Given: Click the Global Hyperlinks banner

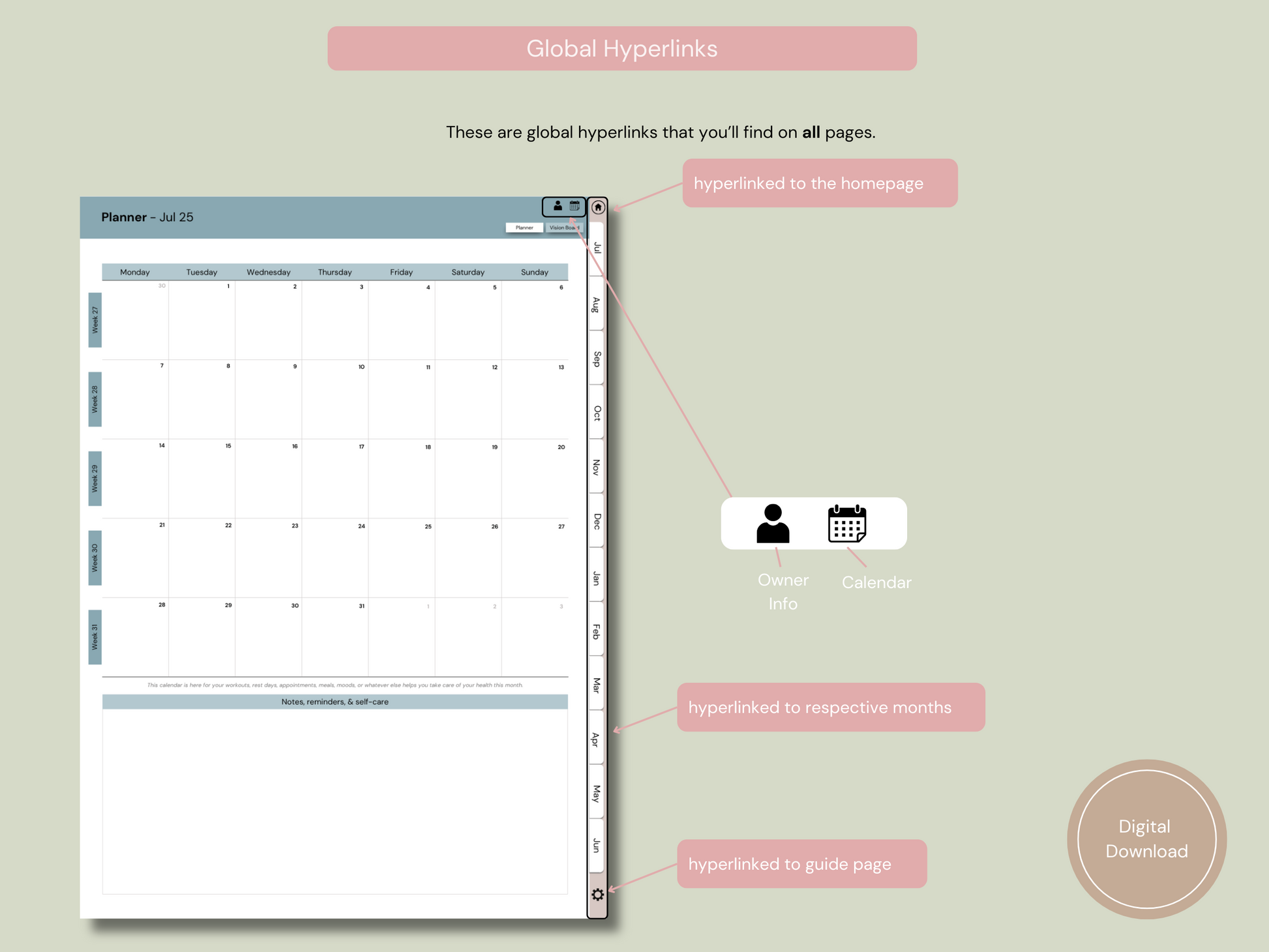Looking at the screenshot, I should [x=621, y=48].
